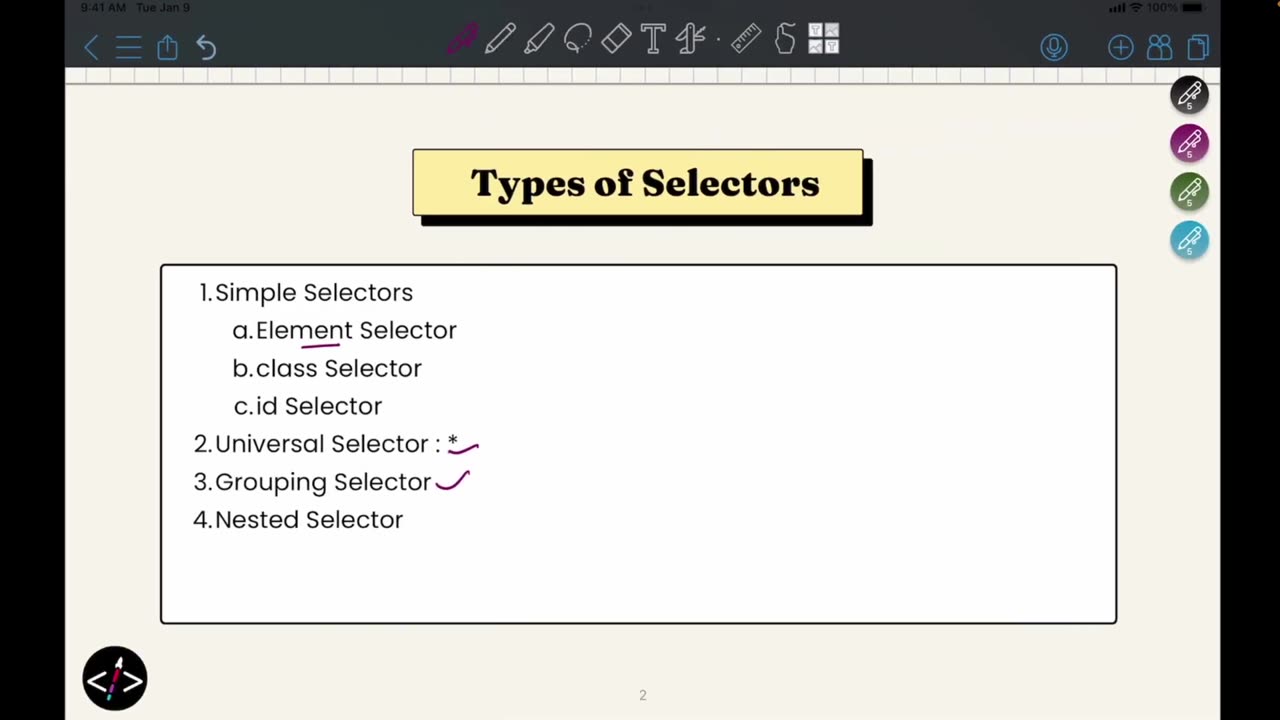Select the eraser tool
Screen dimensions: 1280x720
coord(616,40)
